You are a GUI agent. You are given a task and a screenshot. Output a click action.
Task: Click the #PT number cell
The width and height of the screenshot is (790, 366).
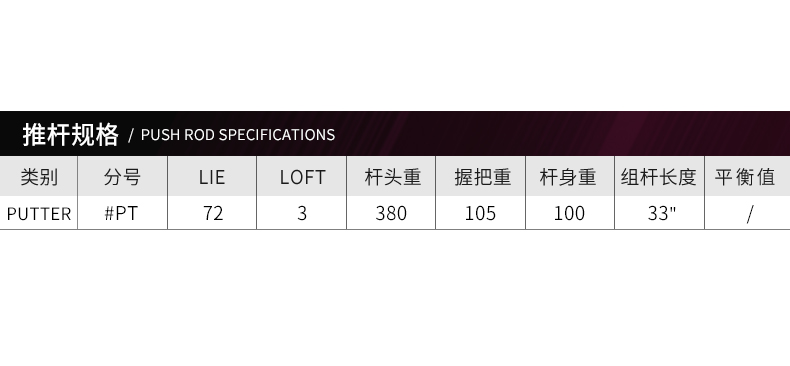point(121,213)
